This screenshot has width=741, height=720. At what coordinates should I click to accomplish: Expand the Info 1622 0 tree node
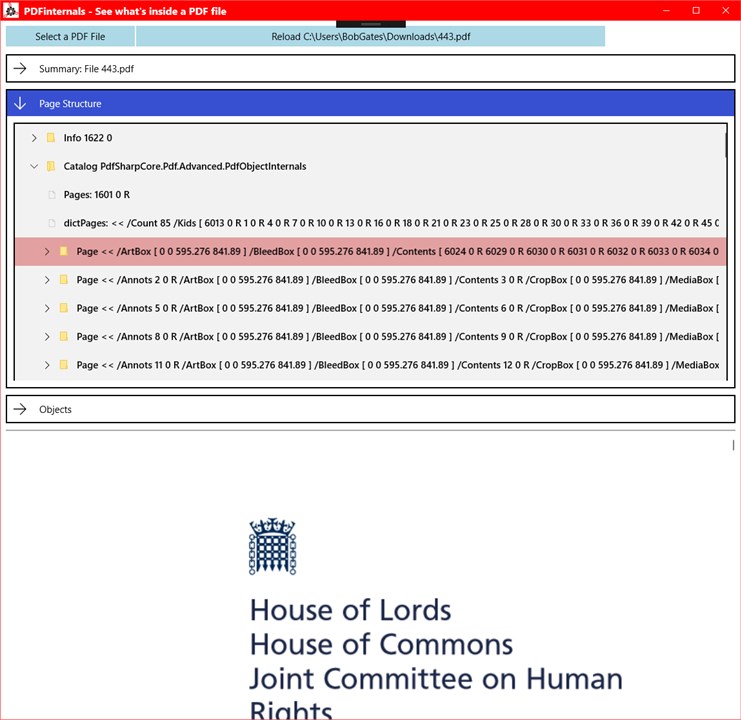[x=34, y=138]
